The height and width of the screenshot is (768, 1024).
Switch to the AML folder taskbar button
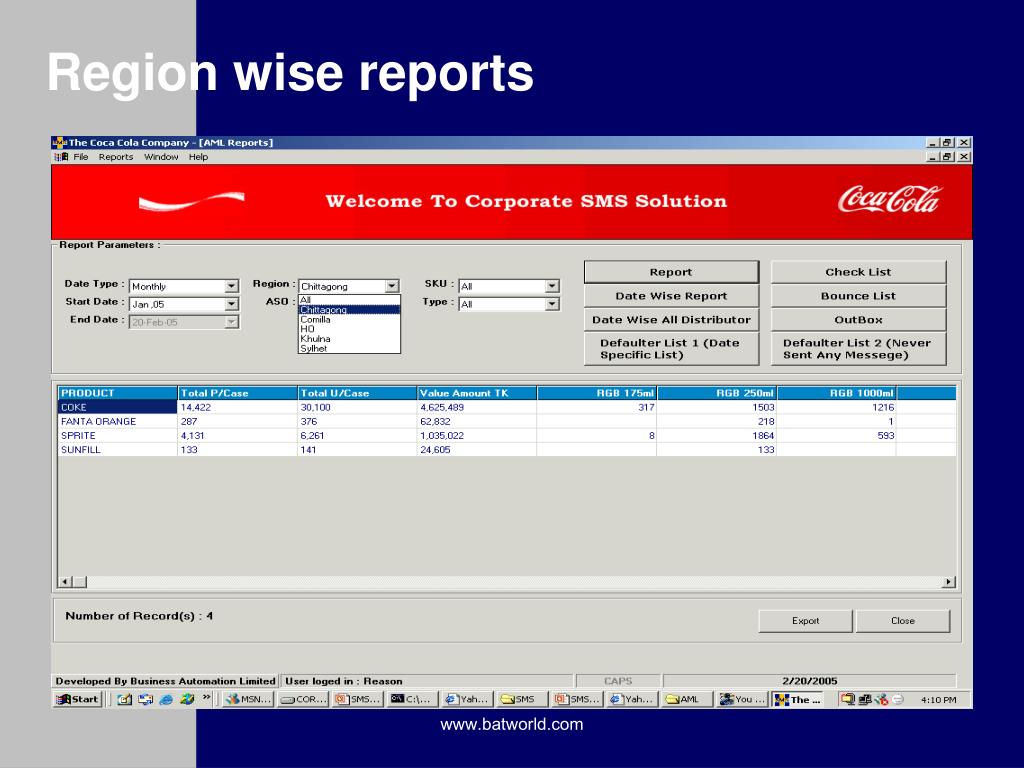[685, 699]
